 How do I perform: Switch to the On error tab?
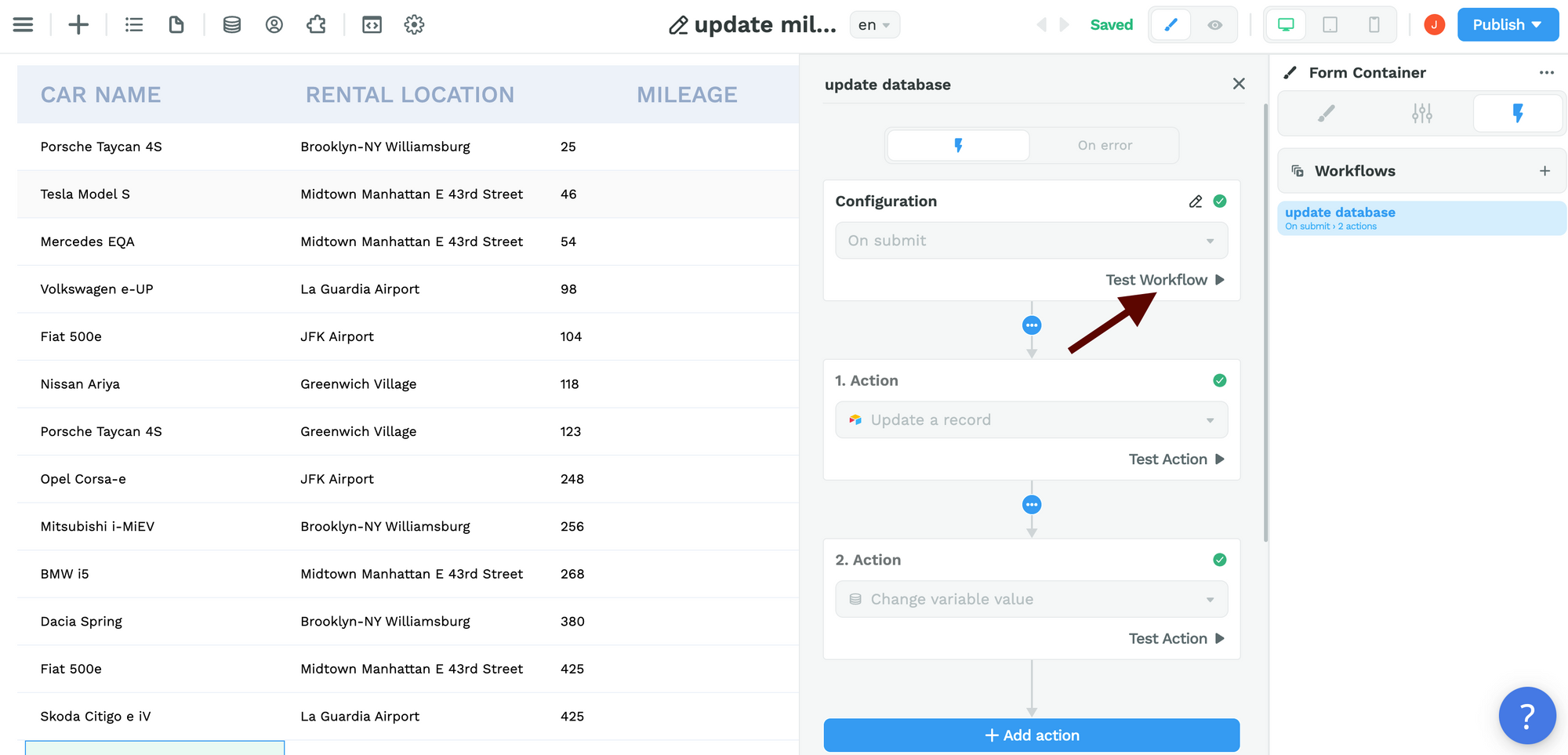(1105, 146)
